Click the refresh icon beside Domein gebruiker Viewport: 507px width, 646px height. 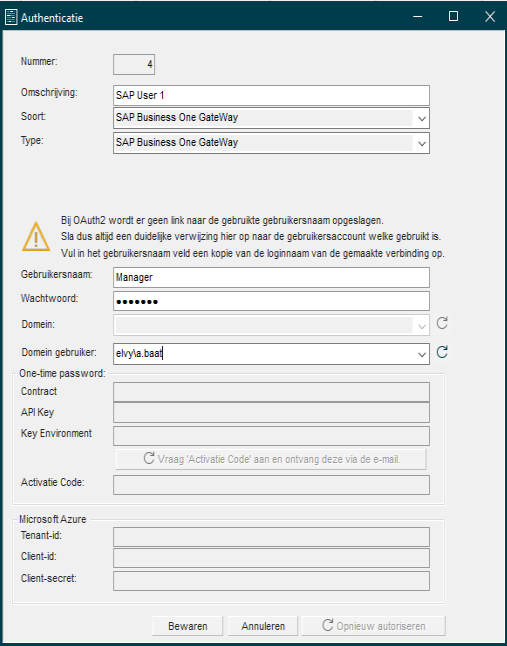[442, 352]
